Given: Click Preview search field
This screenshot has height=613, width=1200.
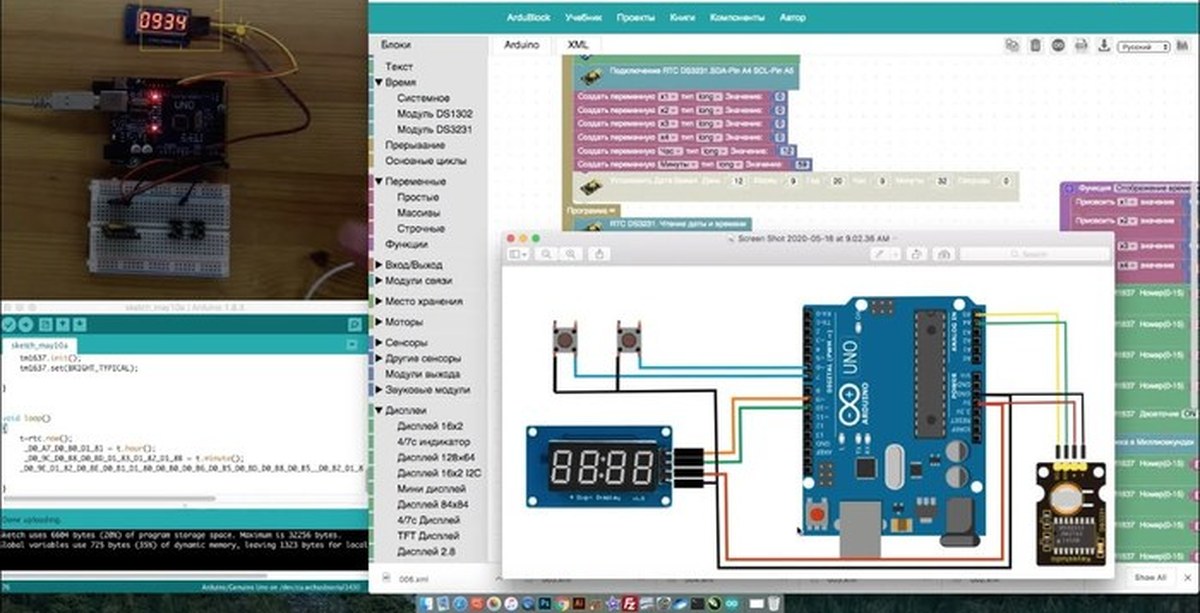Looking at the screenshot, I should [1033, 255].
